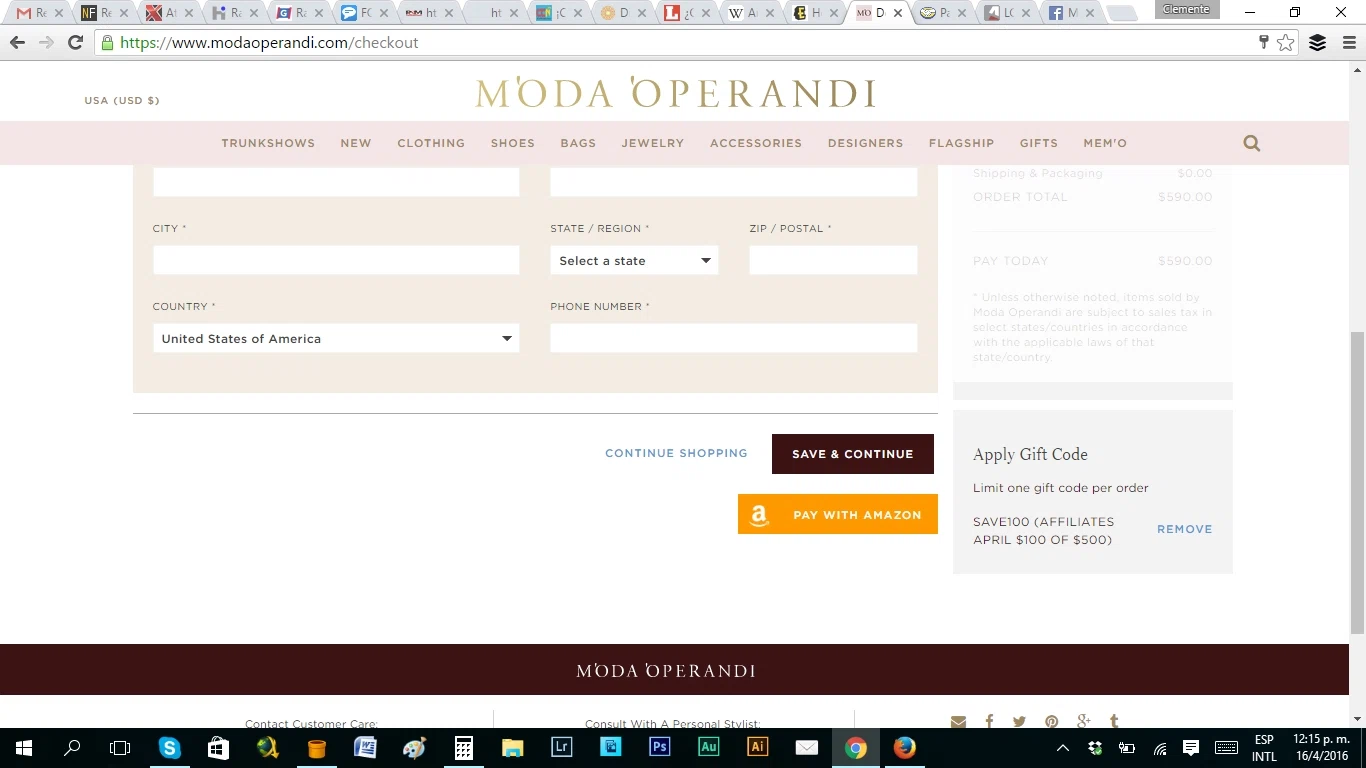This screenshot has width=1366, height=768.
Task: Expand the Select a state dropdown
Action: pos(634,260)
